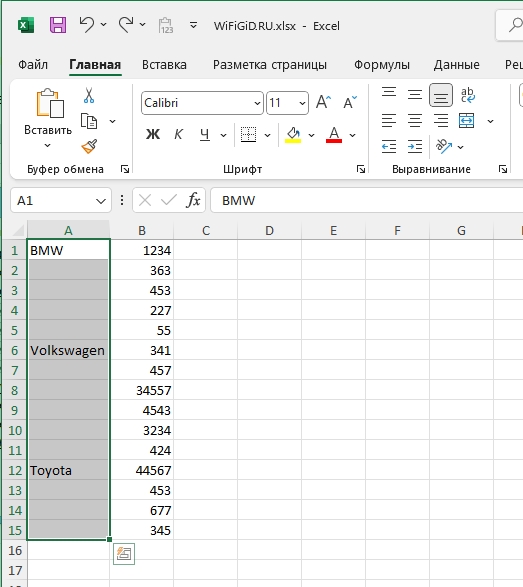Decrease font size with small A icon
Screen dimensions: 523x587
(x=350, y=102)
